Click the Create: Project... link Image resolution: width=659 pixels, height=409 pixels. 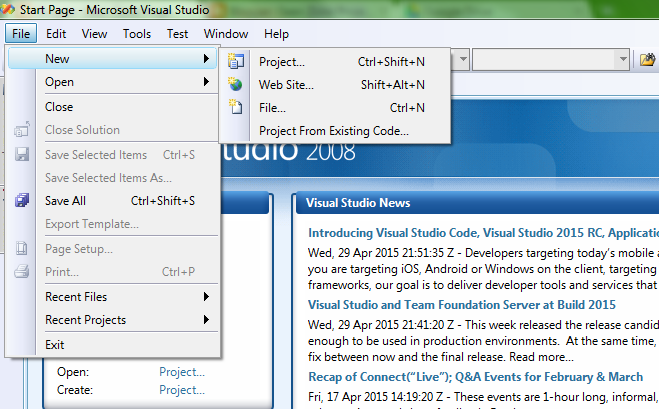pyautogui.click(x=182, y=390)
